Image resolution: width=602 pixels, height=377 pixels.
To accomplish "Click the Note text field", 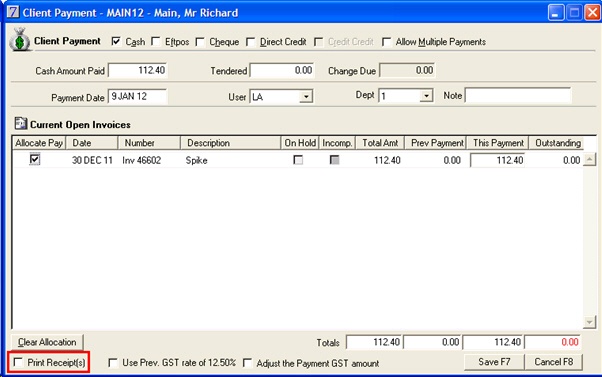I will pyautogui.click(x=518, y=95).
